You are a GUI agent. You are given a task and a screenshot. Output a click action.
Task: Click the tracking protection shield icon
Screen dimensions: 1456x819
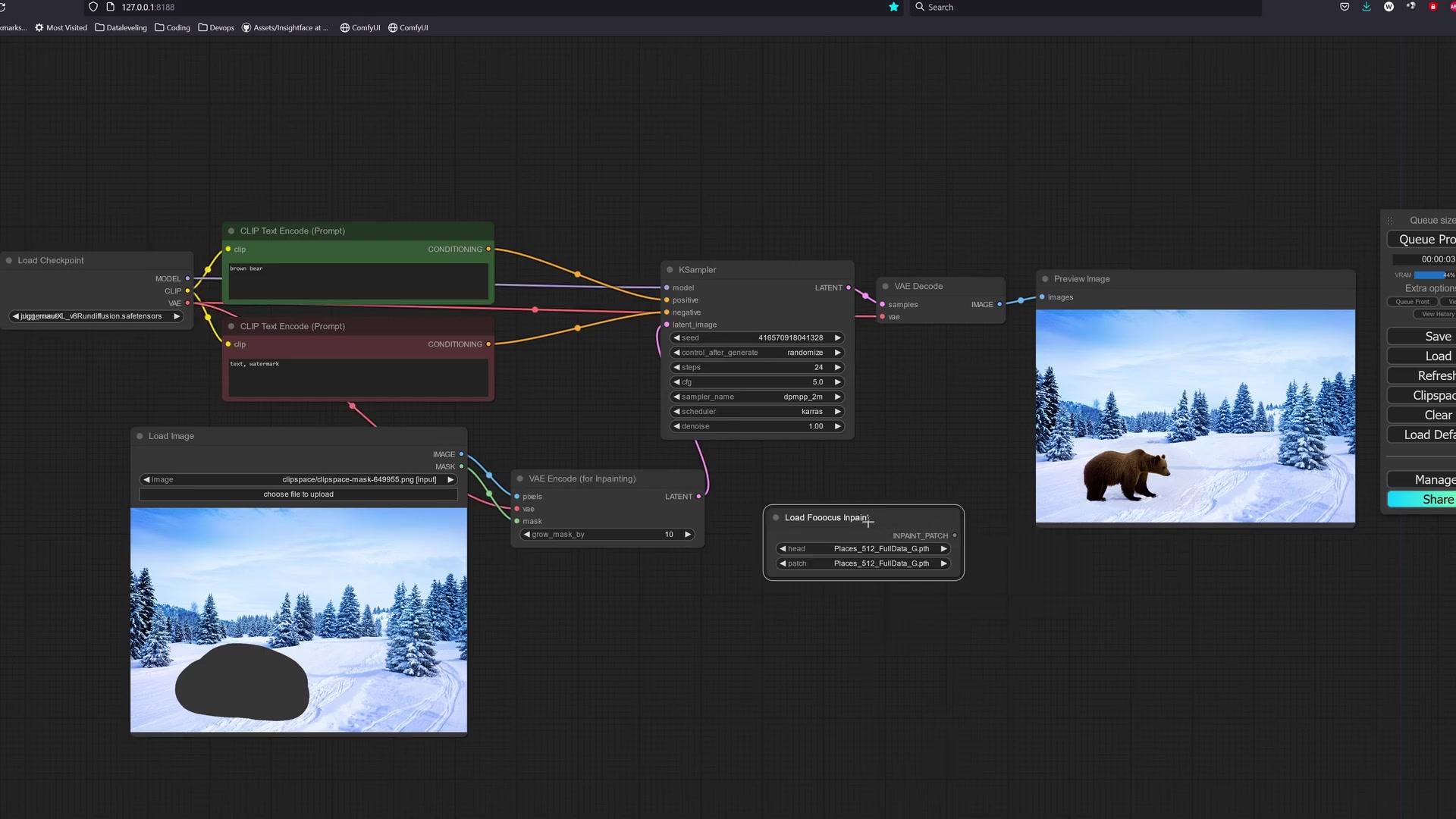tap(93, 7)
